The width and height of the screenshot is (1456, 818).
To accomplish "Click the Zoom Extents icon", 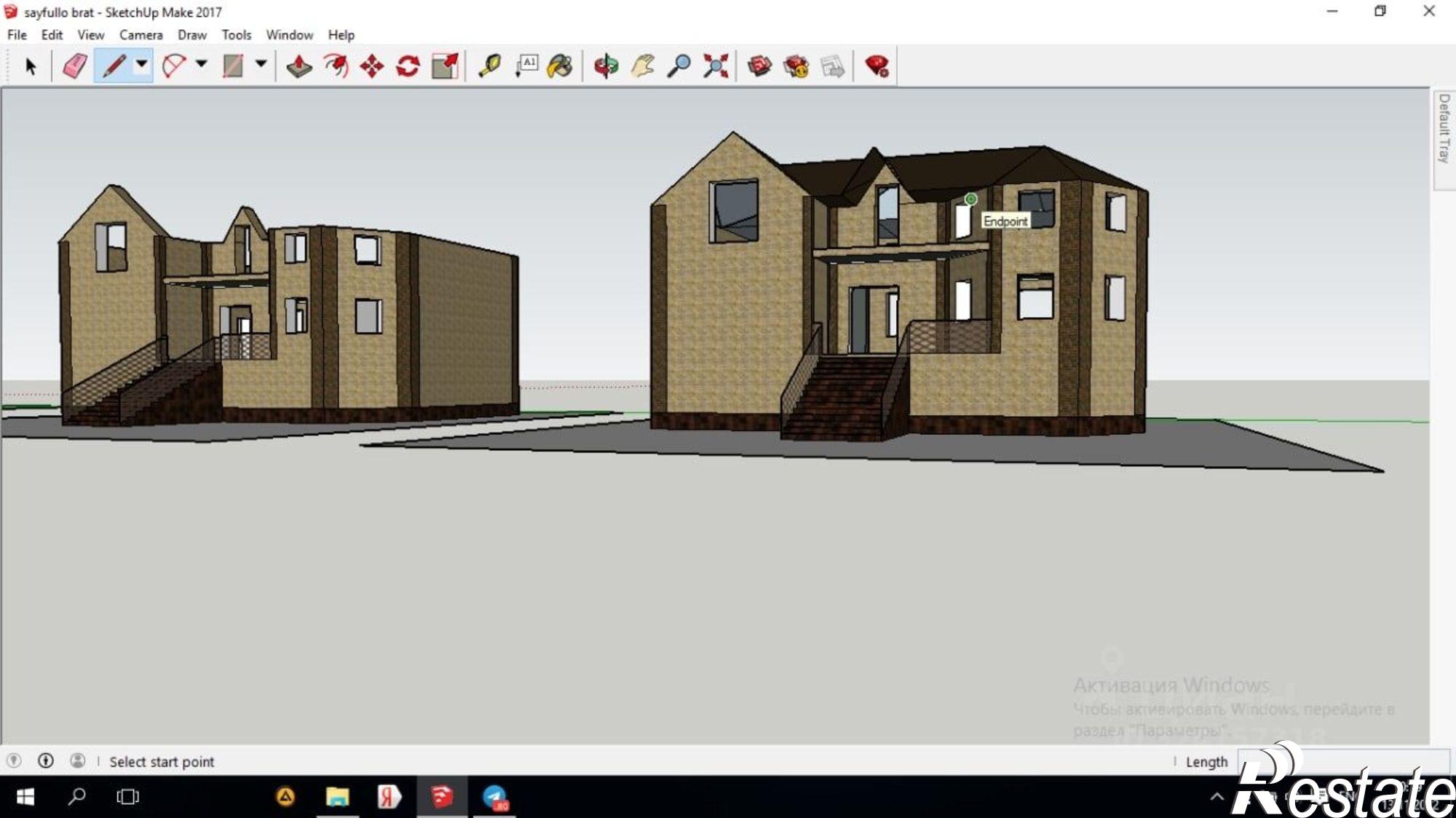I will pos(716,66).
